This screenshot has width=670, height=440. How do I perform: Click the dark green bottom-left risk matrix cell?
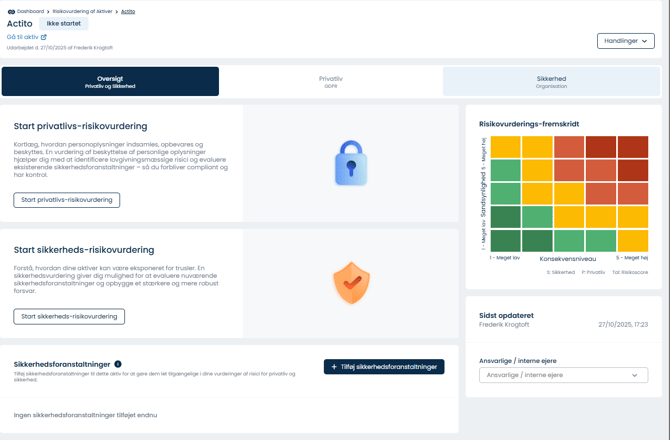(x=505, y=241)
